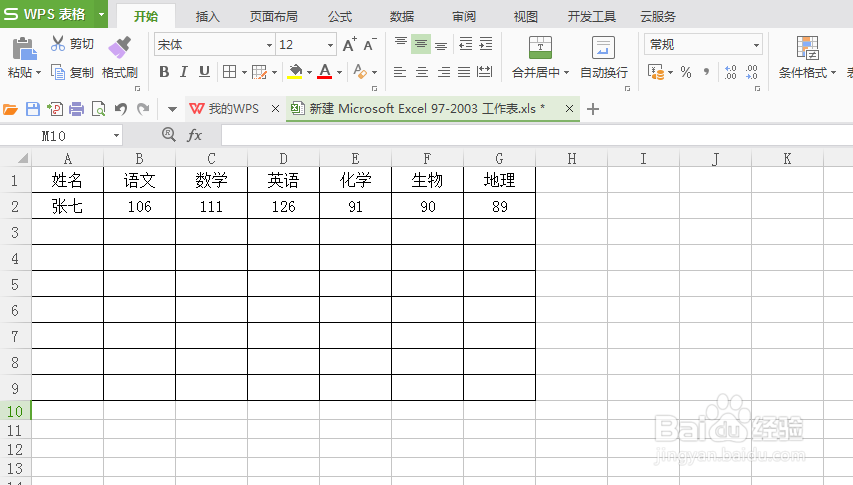The height and width of the screenshot is (485, 853).
Task: Open Name Box dropdown M10
Action: click(116, 135)
